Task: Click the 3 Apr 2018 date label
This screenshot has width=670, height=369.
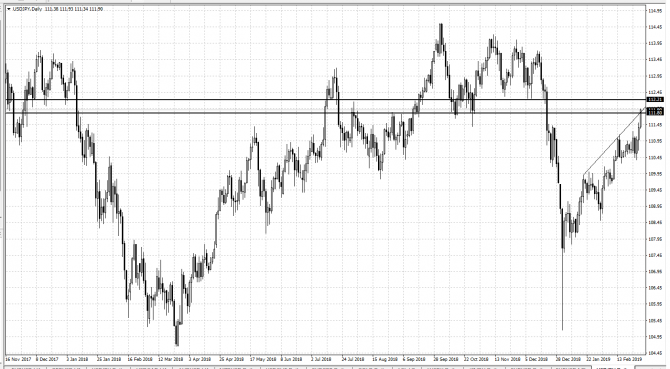Action: pyautogui.click(x=200, y=359)
